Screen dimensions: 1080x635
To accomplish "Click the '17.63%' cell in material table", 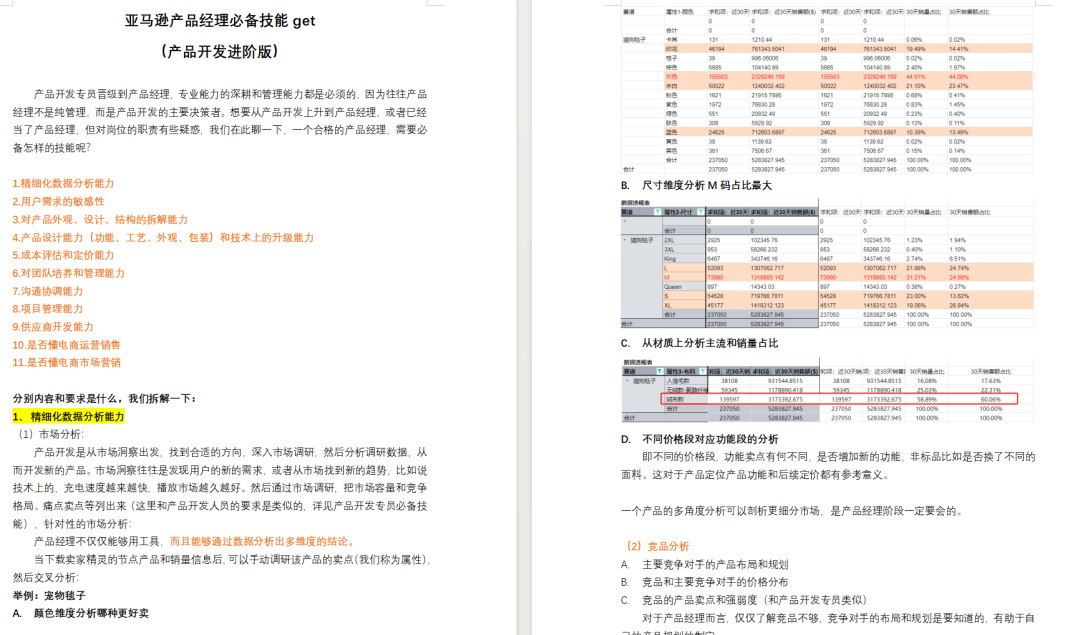I will (x=990, y=381).
